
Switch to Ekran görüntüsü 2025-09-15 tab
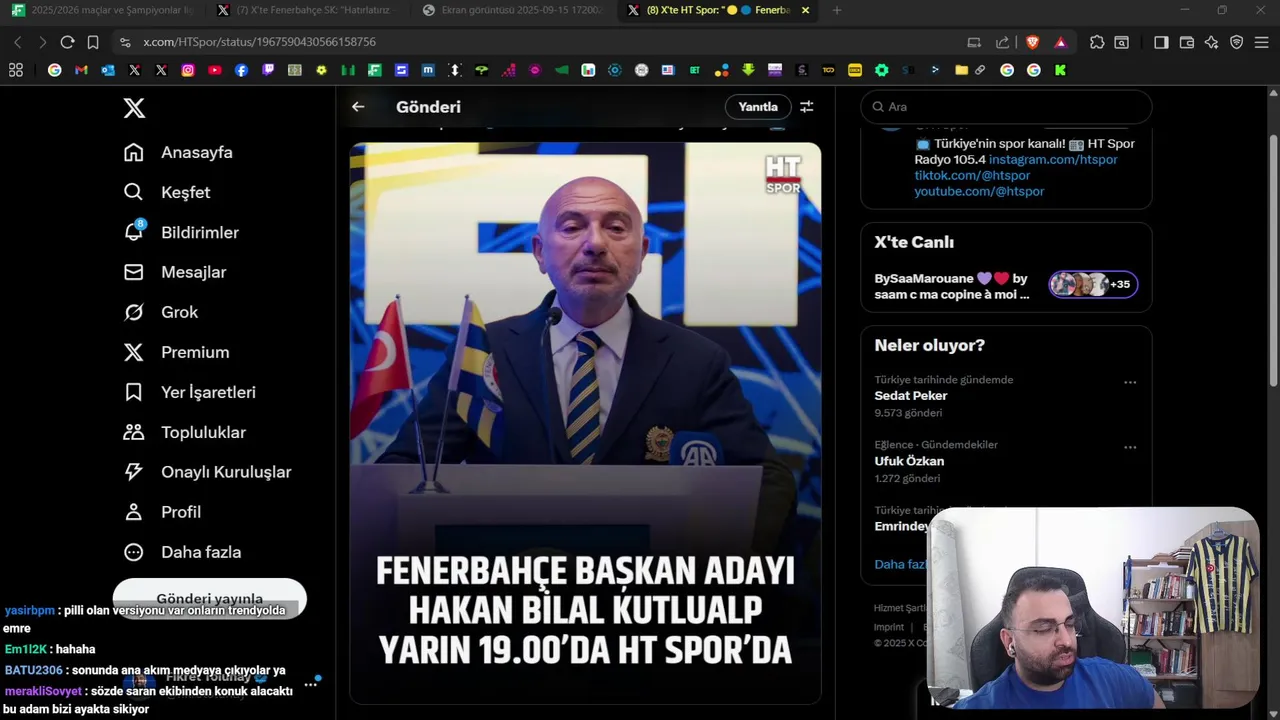point(514,10)
